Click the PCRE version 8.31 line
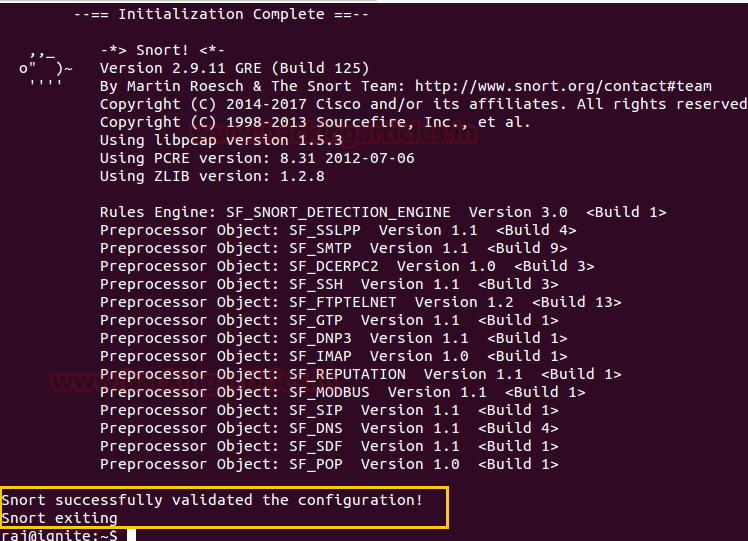The image size is (748, 541). click(257, 158)
